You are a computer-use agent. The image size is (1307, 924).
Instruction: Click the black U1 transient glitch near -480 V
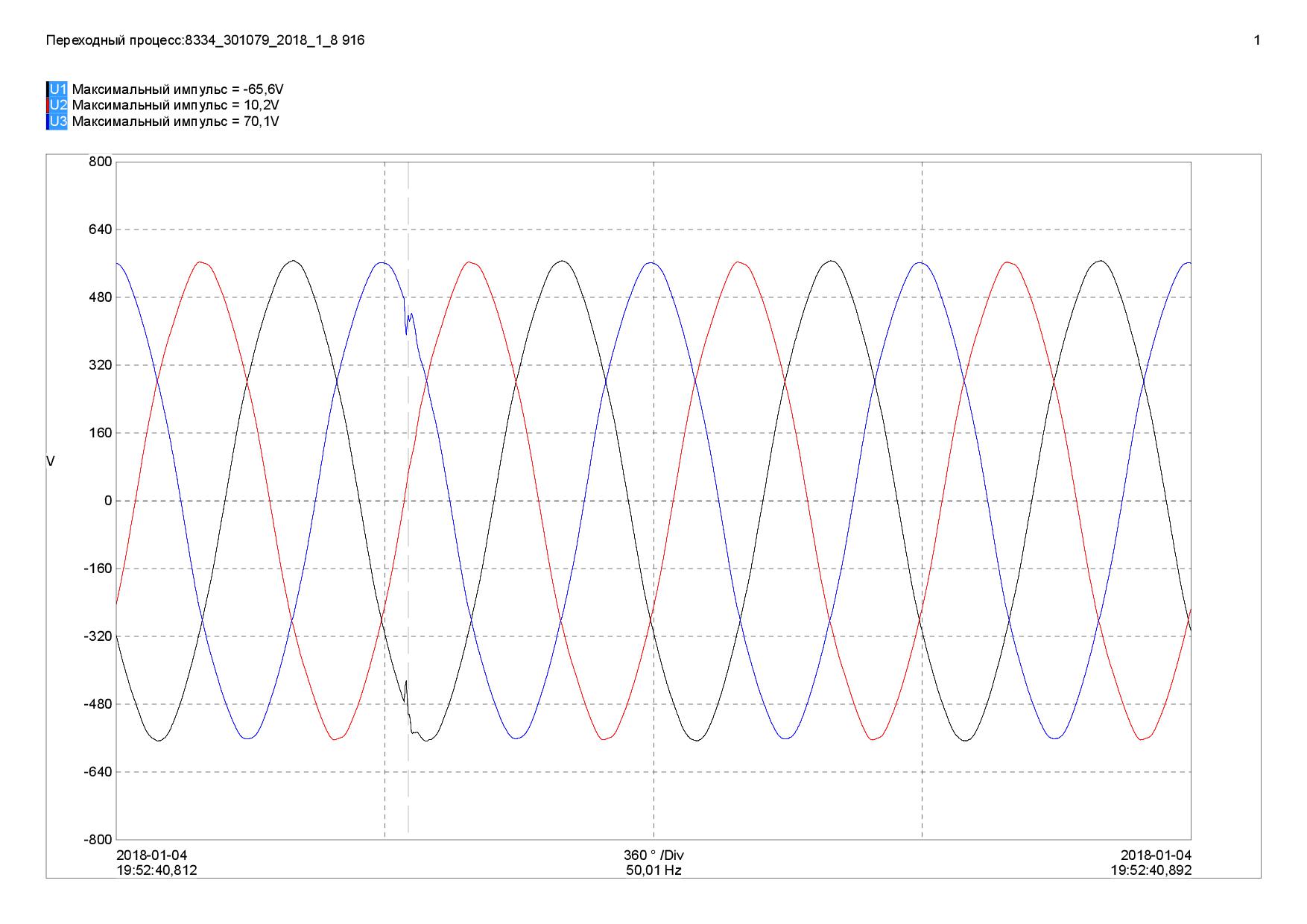(408, 708)
